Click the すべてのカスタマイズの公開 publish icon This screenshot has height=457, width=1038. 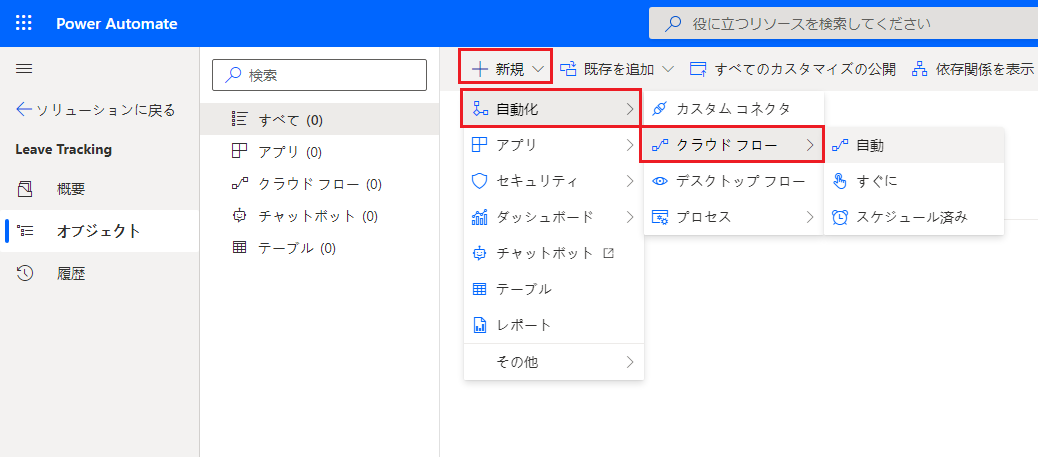[x=698, y=69]
